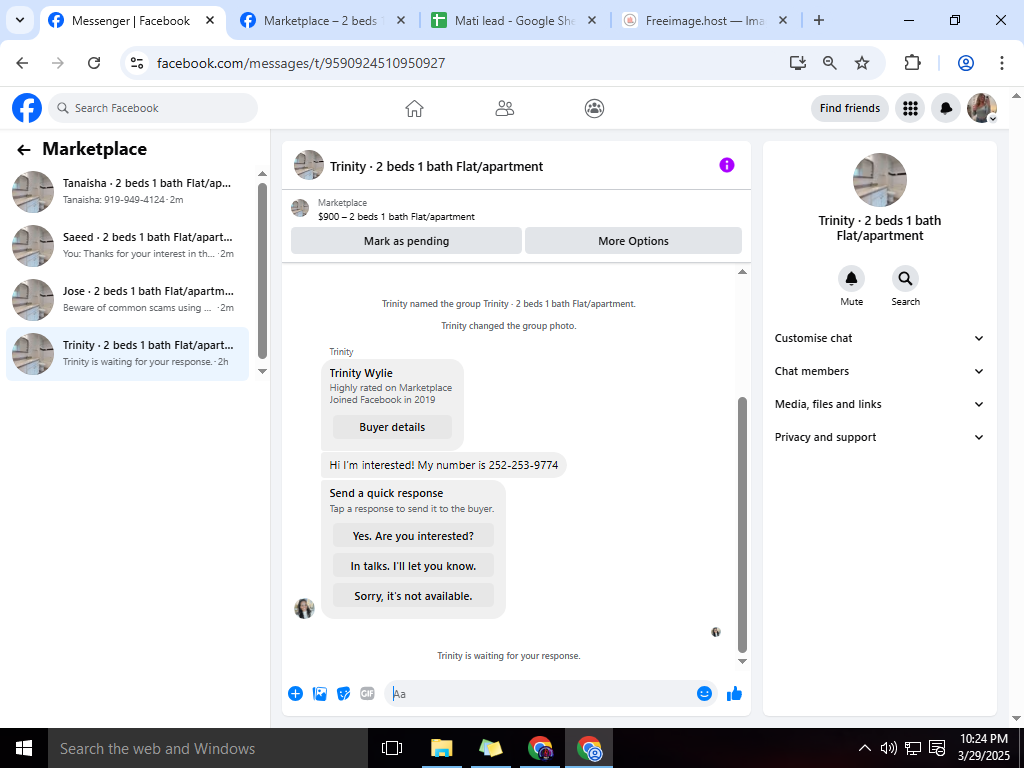Open File Explorer from taskbar
Viewport: 1024px width, 768px height.
tap(441, 748)
